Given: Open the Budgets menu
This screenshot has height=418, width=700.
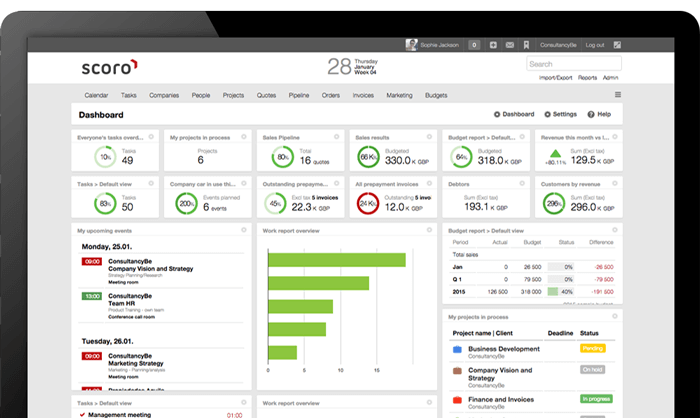Looking at the screenshot, I should (436, 95).
